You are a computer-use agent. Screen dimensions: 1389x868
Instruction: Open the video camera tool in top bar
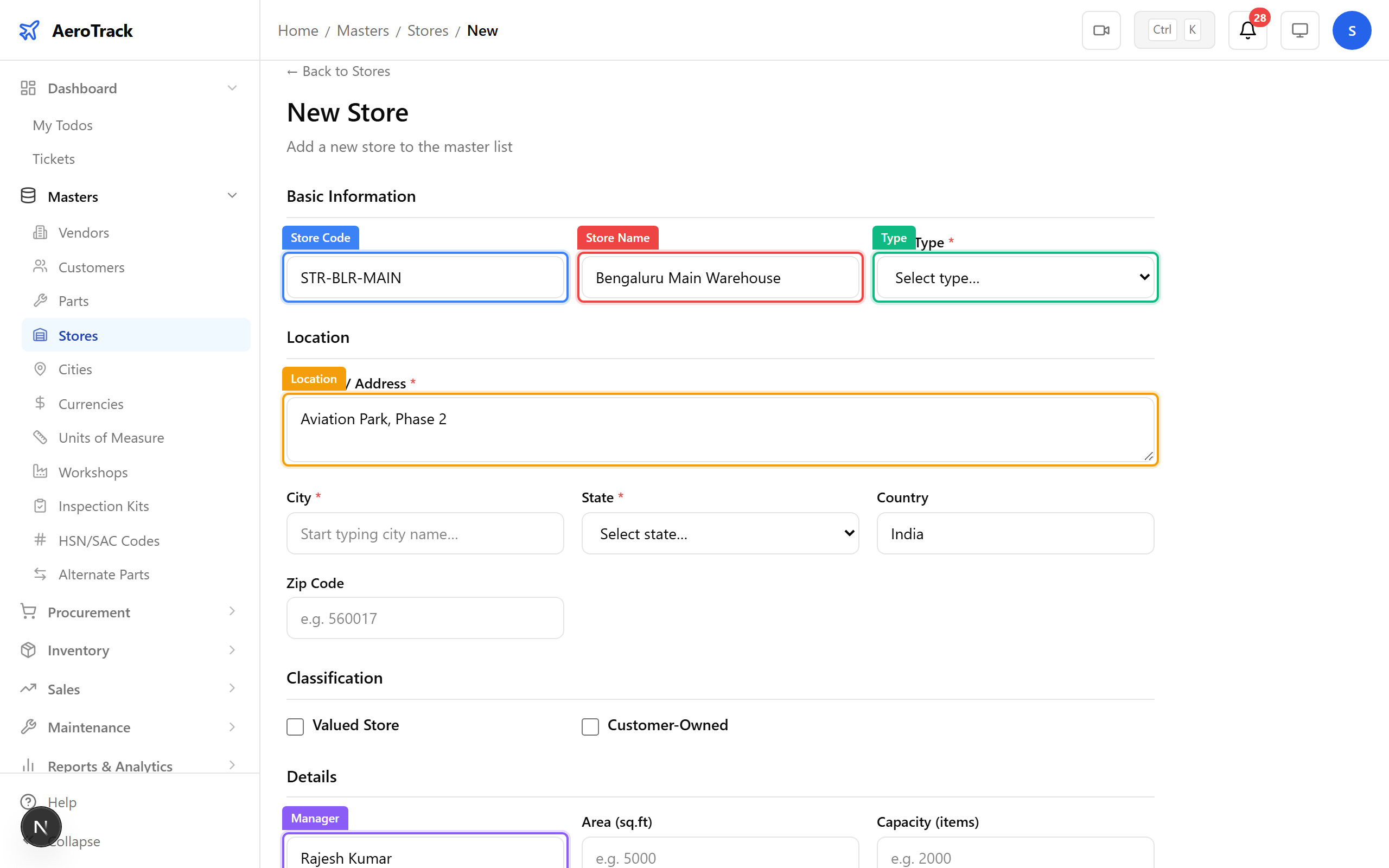pyautogui.click(x=1101, y=30)
